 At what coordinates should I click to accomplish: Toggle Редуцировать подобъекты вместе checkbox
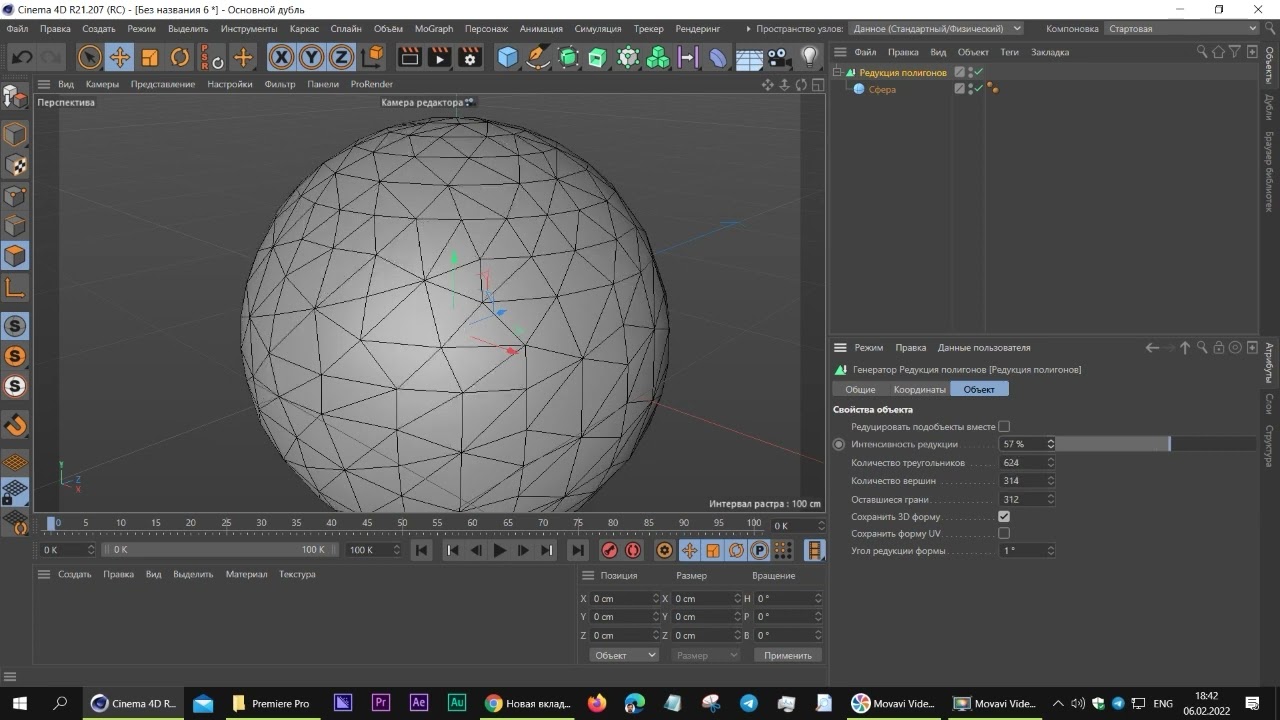coord(1004,427)
